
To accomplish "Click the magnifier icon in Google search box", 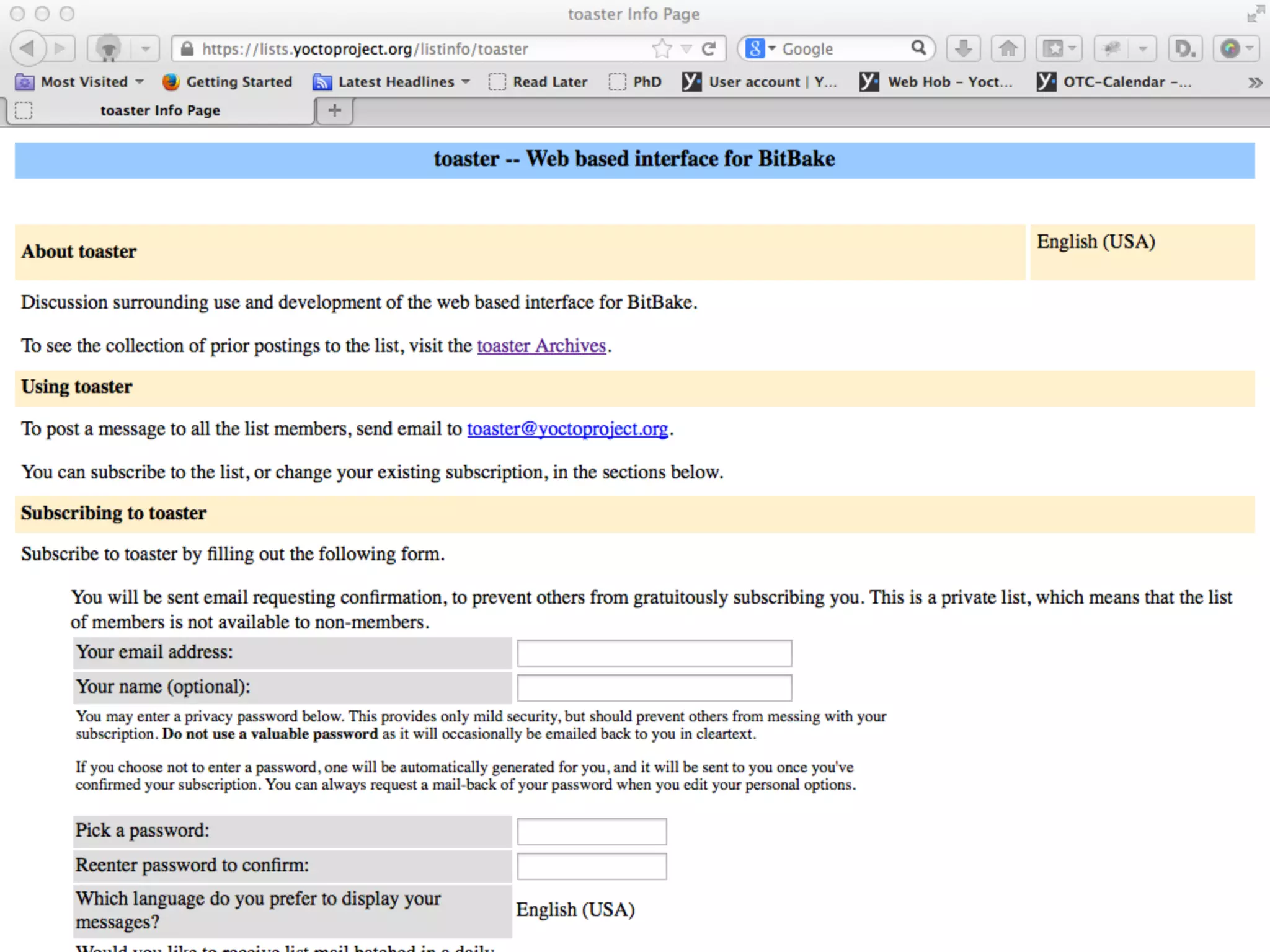I will coord(918,48).
